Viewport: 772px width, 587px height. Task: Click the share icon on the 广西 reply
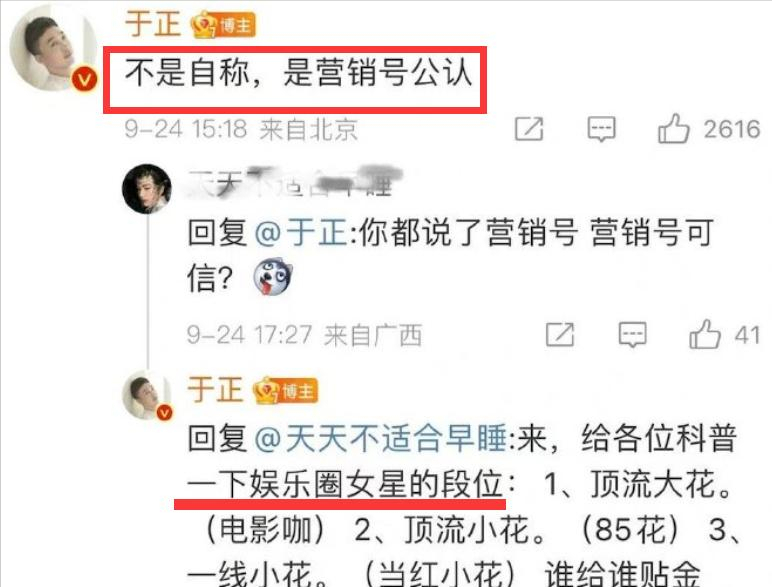click(x=560, y=335)
